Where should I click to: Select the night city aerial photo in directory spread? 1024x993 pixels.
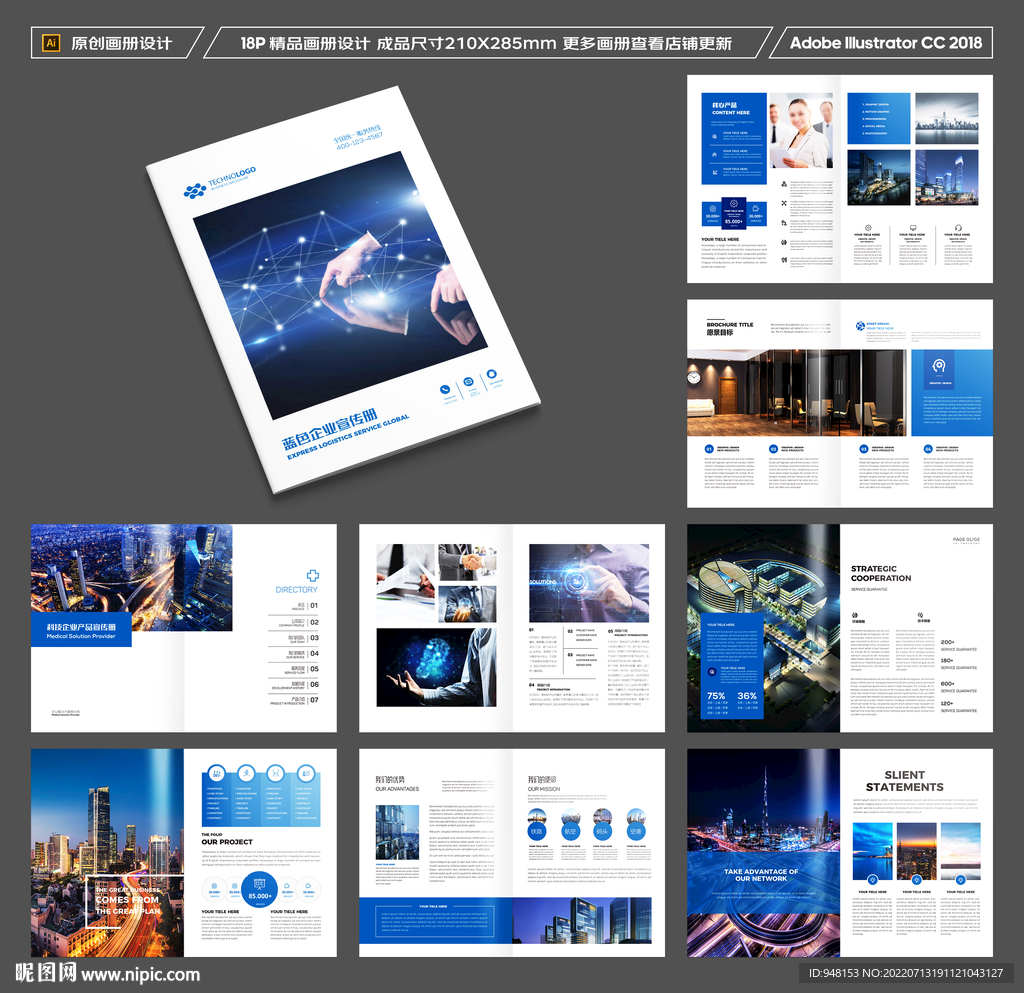click(131, 577)
